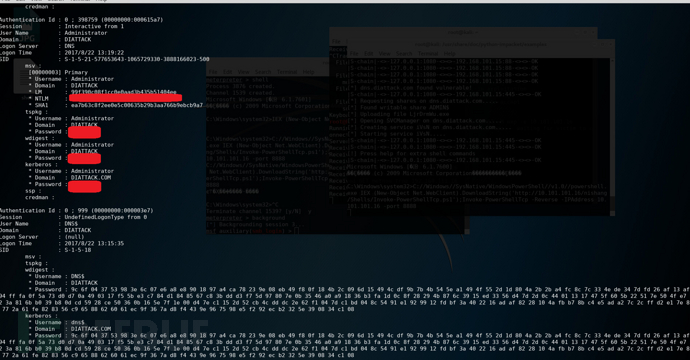Click the python-impacket/examples window title bar

pyautogui.click(x=481, y=44)
